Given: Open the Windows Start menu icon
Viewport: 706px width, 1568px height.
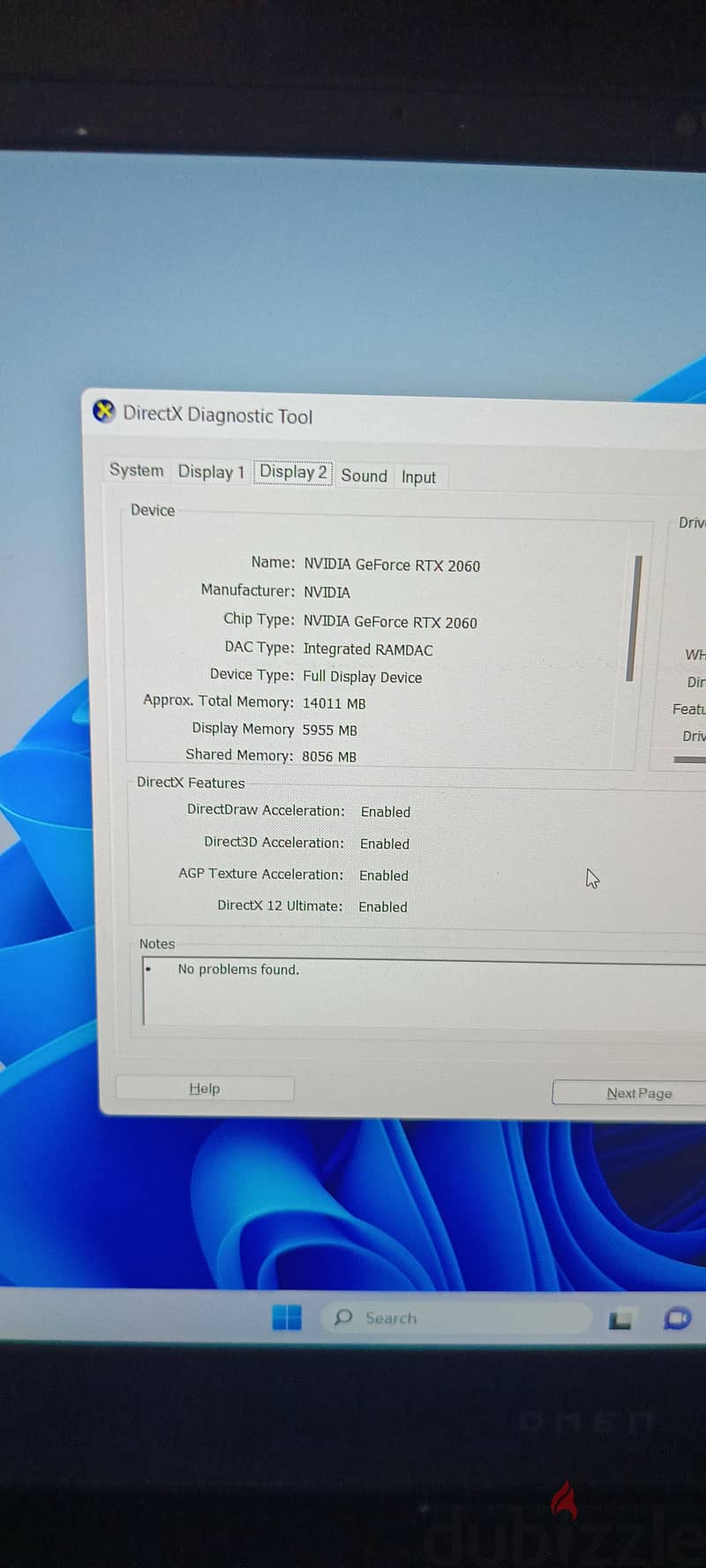Looking at the screenshot, I should (x=287, y=1317).
